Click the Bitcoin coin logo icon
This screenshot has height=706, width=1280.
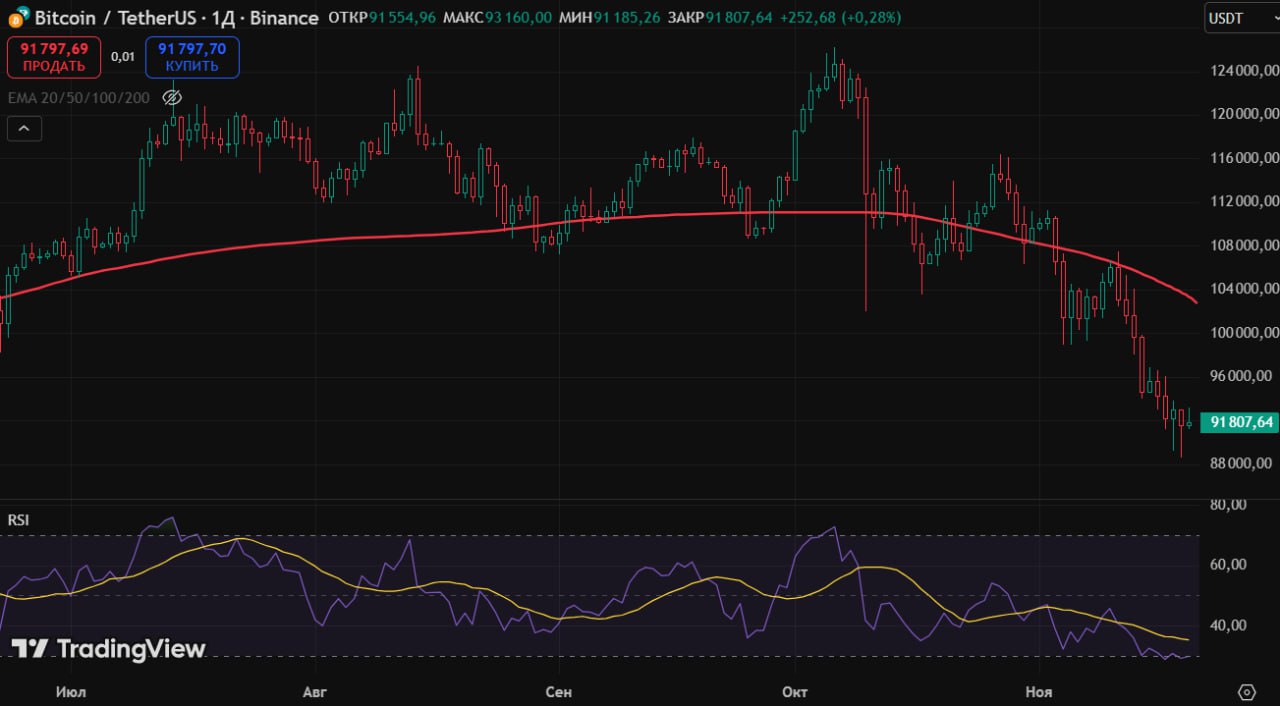point(16,18)
